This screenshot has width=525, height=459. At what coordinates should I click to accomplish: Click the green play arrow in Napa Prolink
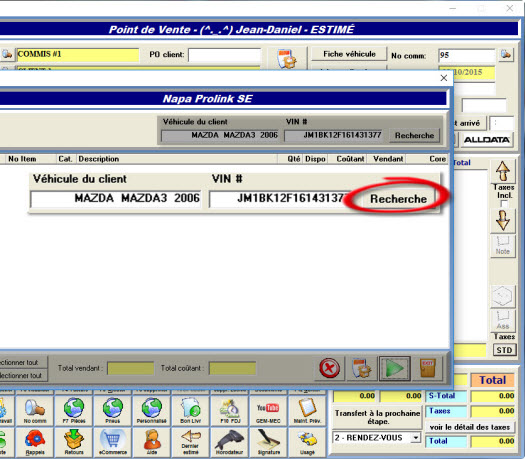coord(395,368)
